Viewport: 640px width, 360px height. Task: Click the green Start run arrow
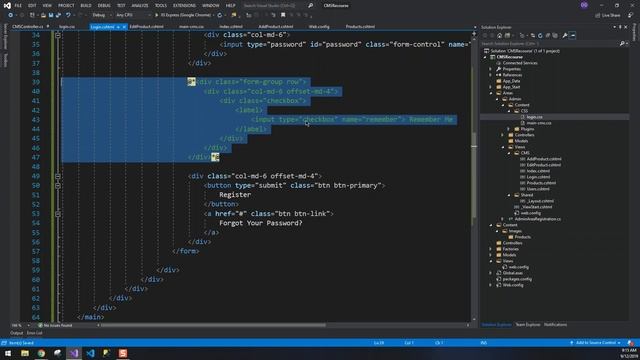coord(156,15)
